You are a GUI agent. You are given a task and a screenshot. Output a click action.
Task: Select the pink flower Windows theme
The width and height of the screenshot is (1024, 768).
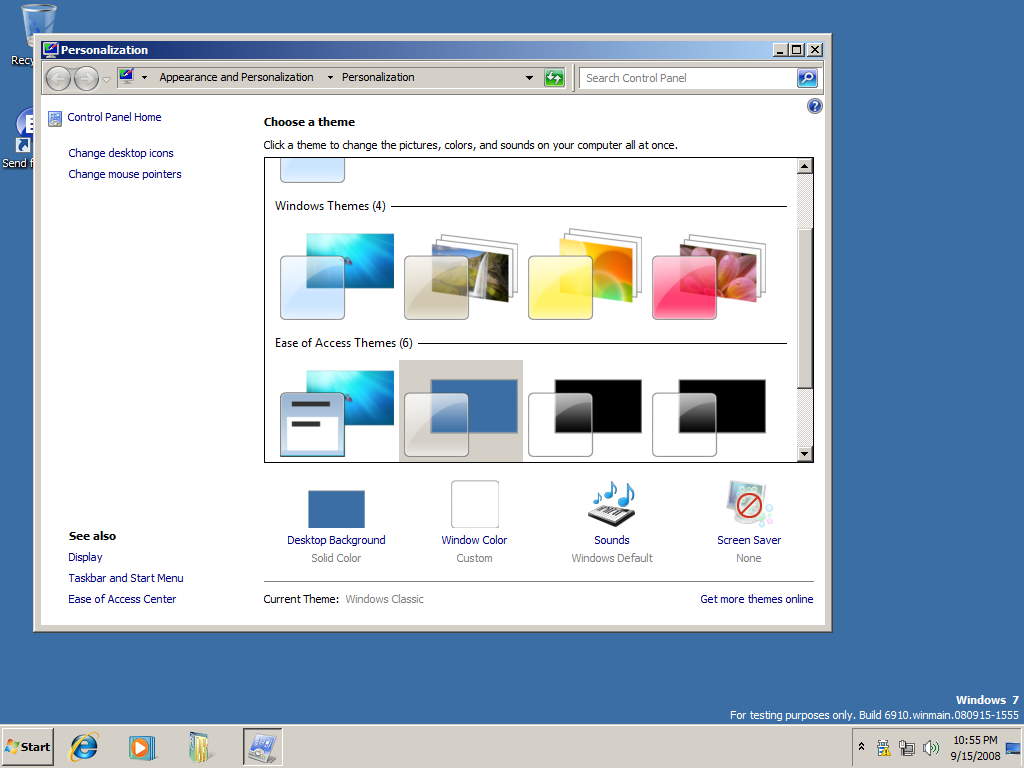[x=708, y=277]
